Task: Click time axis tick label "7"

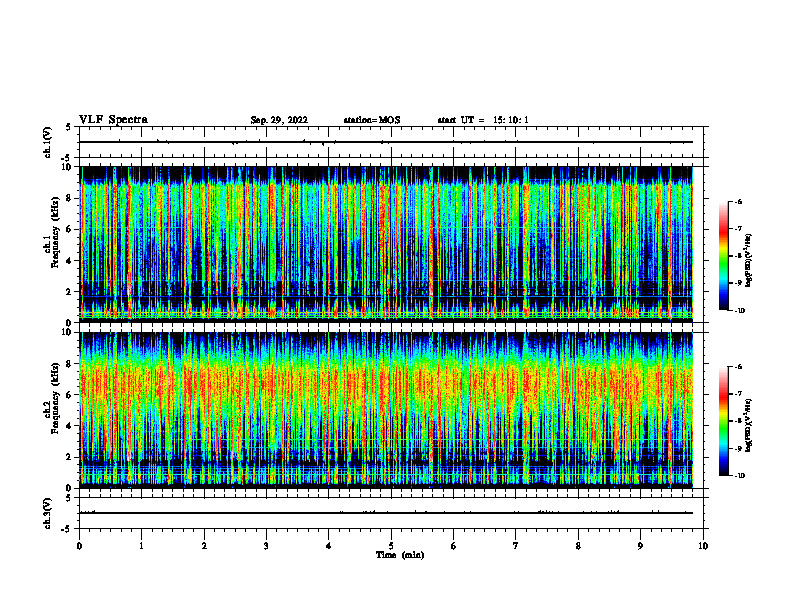Action: point(516,546)
